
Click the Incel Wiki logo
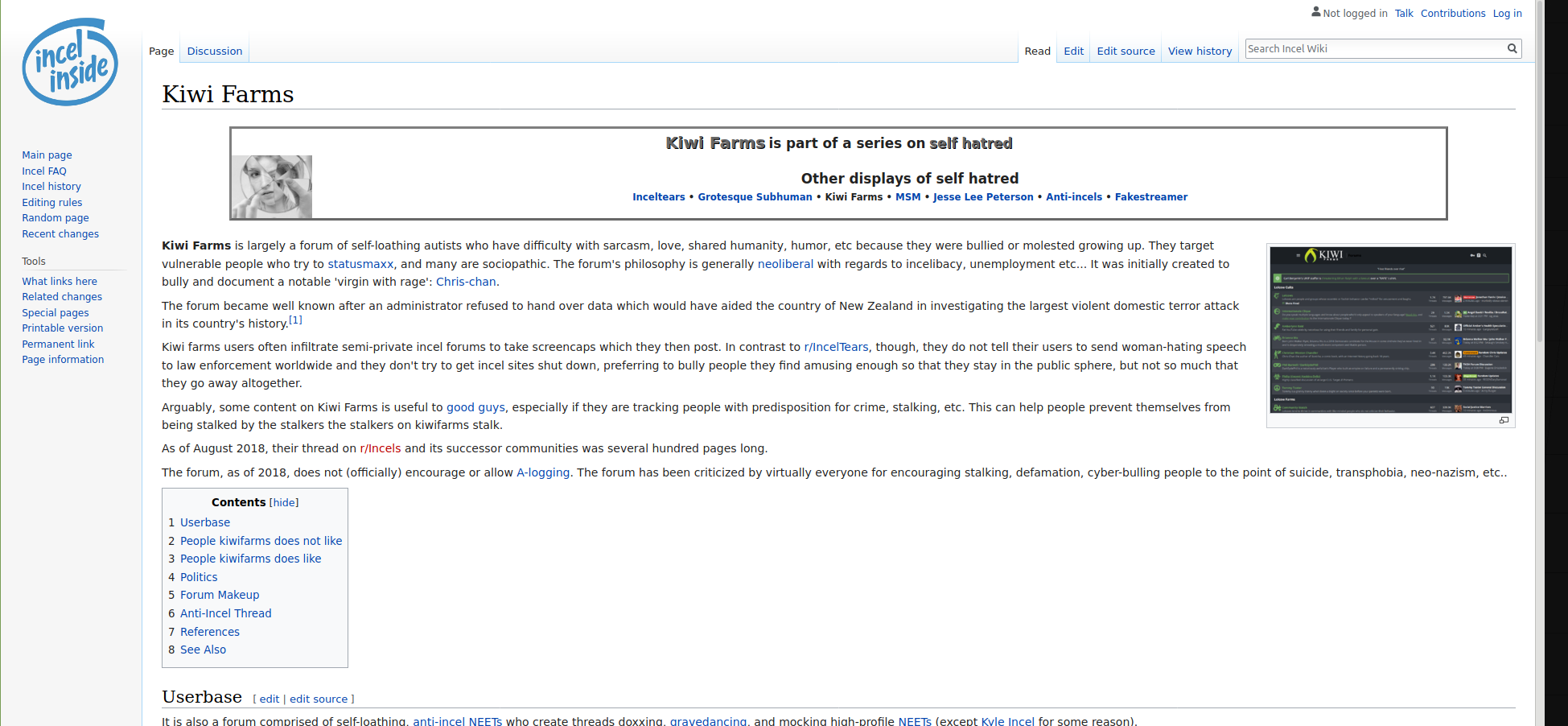pyautogui.click(x=70, y=63)
